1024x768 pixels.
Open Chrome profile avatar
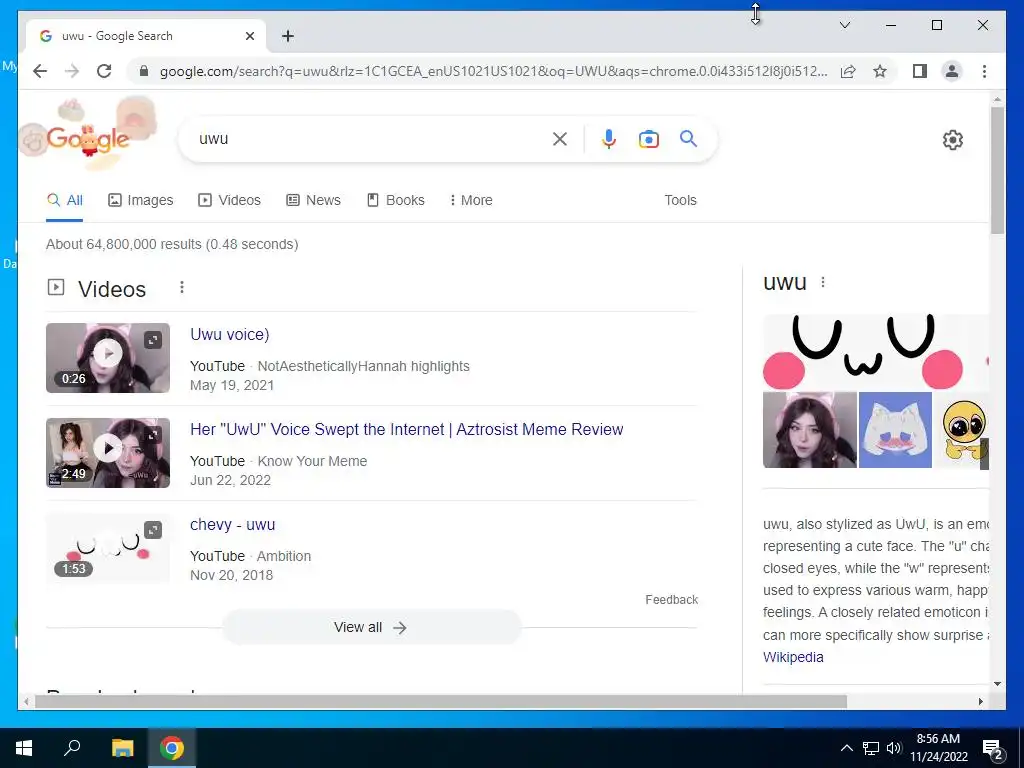952,71
